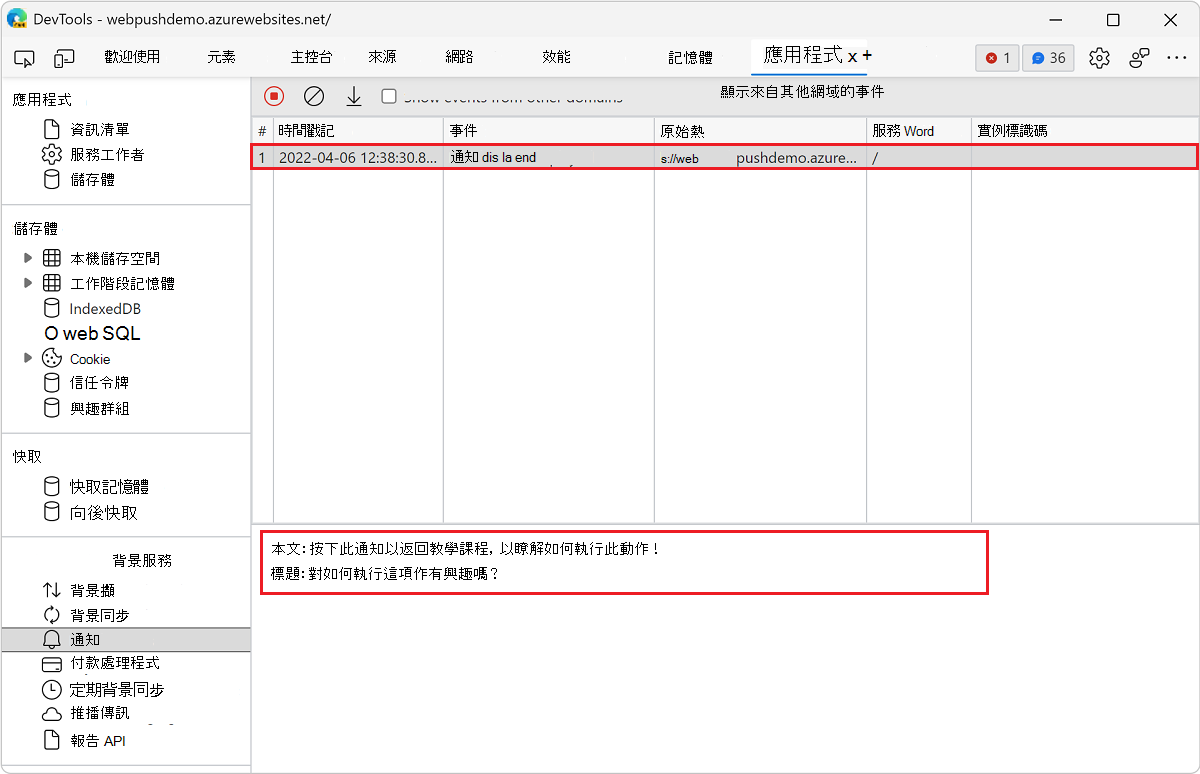This screenshot has height=774, width=1200.
Task: Clear the recorded events list
Action: (x=314, y=96)
